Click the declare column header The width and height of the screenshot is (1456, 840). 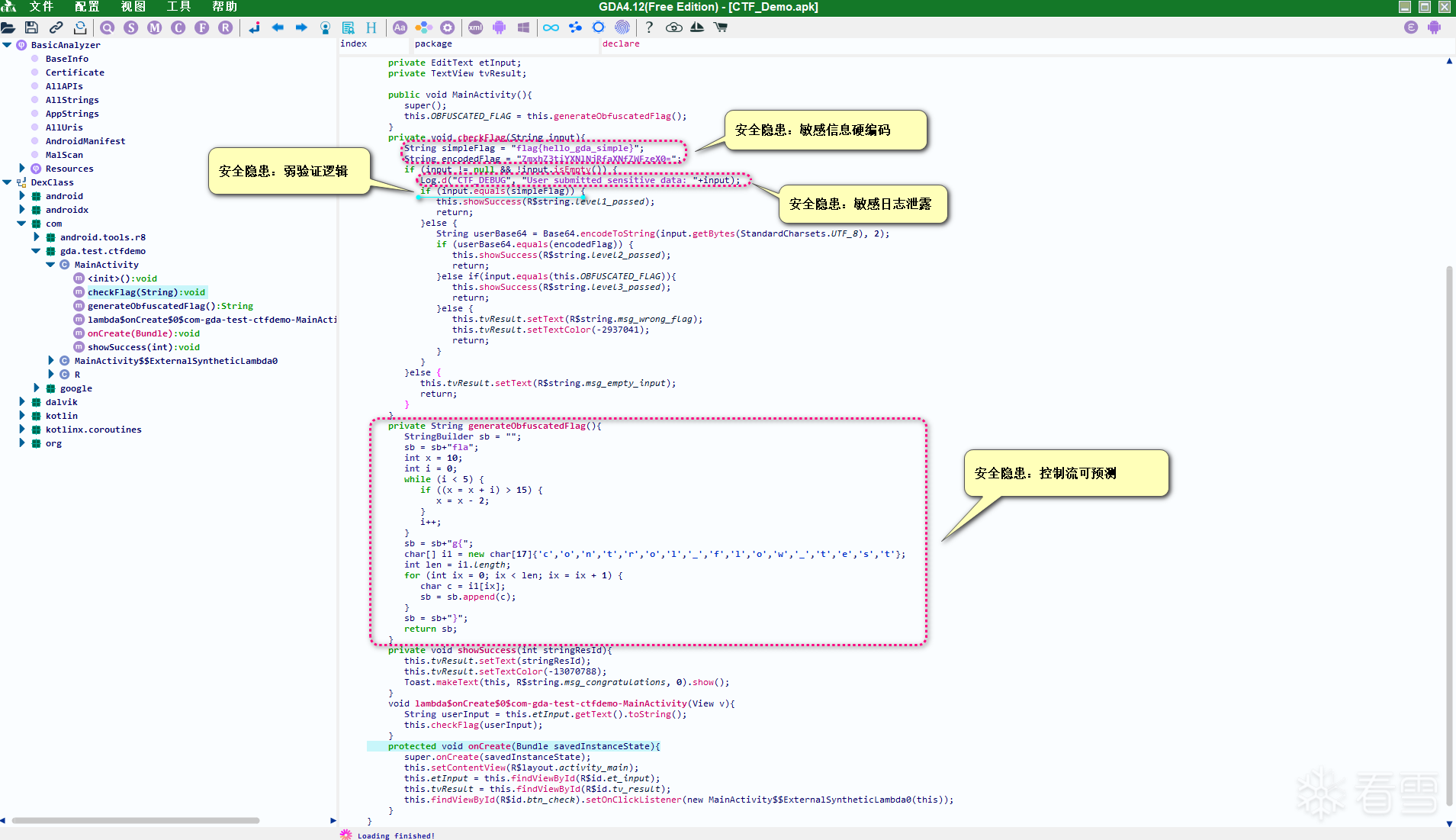tap(621, 44)
